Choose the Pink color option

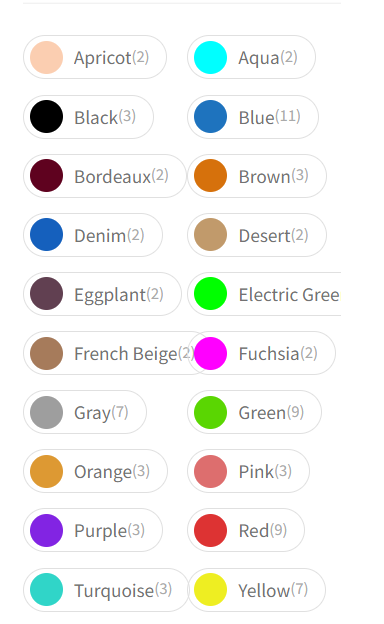[x=248, y=471]
